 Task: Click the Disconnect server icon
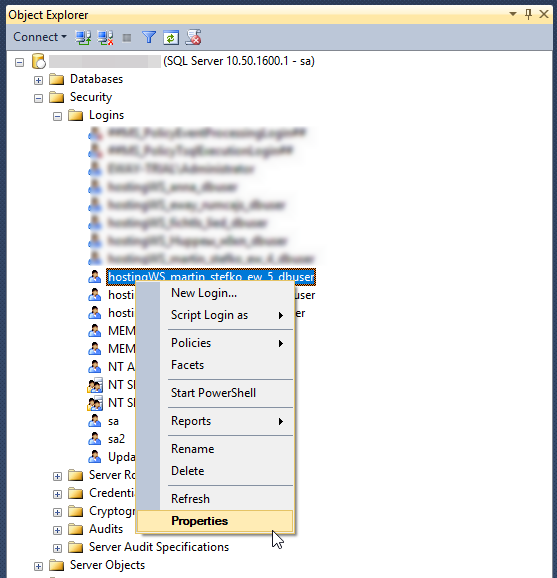click(x=105, y=37)
